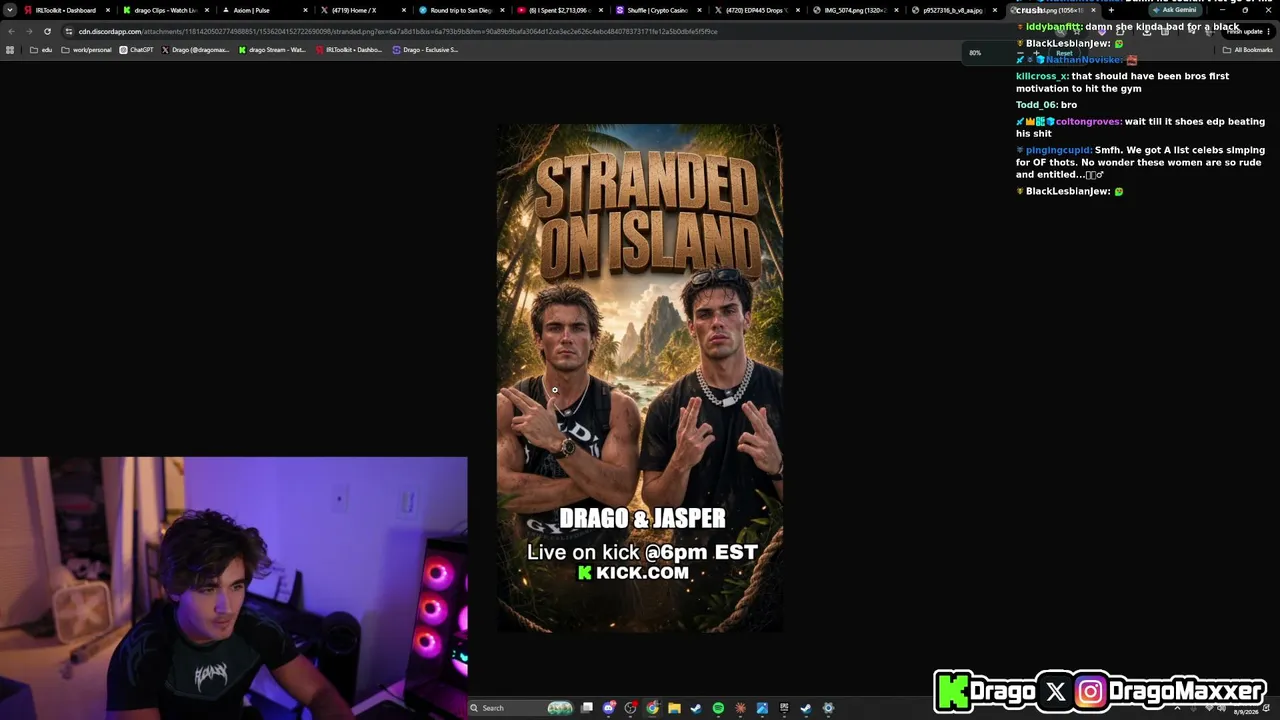Open the tab search dropdown arrow
Viewport: 1280px width, 720px height.
click(x=10, y=10)
